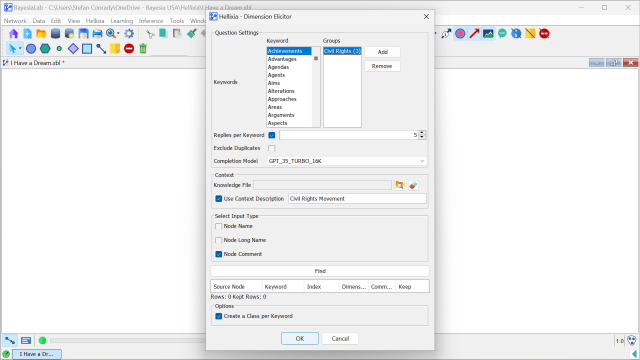Open the Edit menu
Image resolution: width=640 pixels, height=360 pixels.
point(56,21)
